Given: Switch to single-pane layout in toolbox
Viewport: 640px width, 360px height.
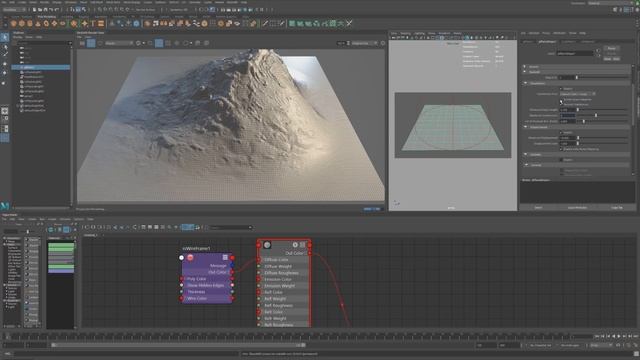Looking at the screenshot, I should pos(5,111).
